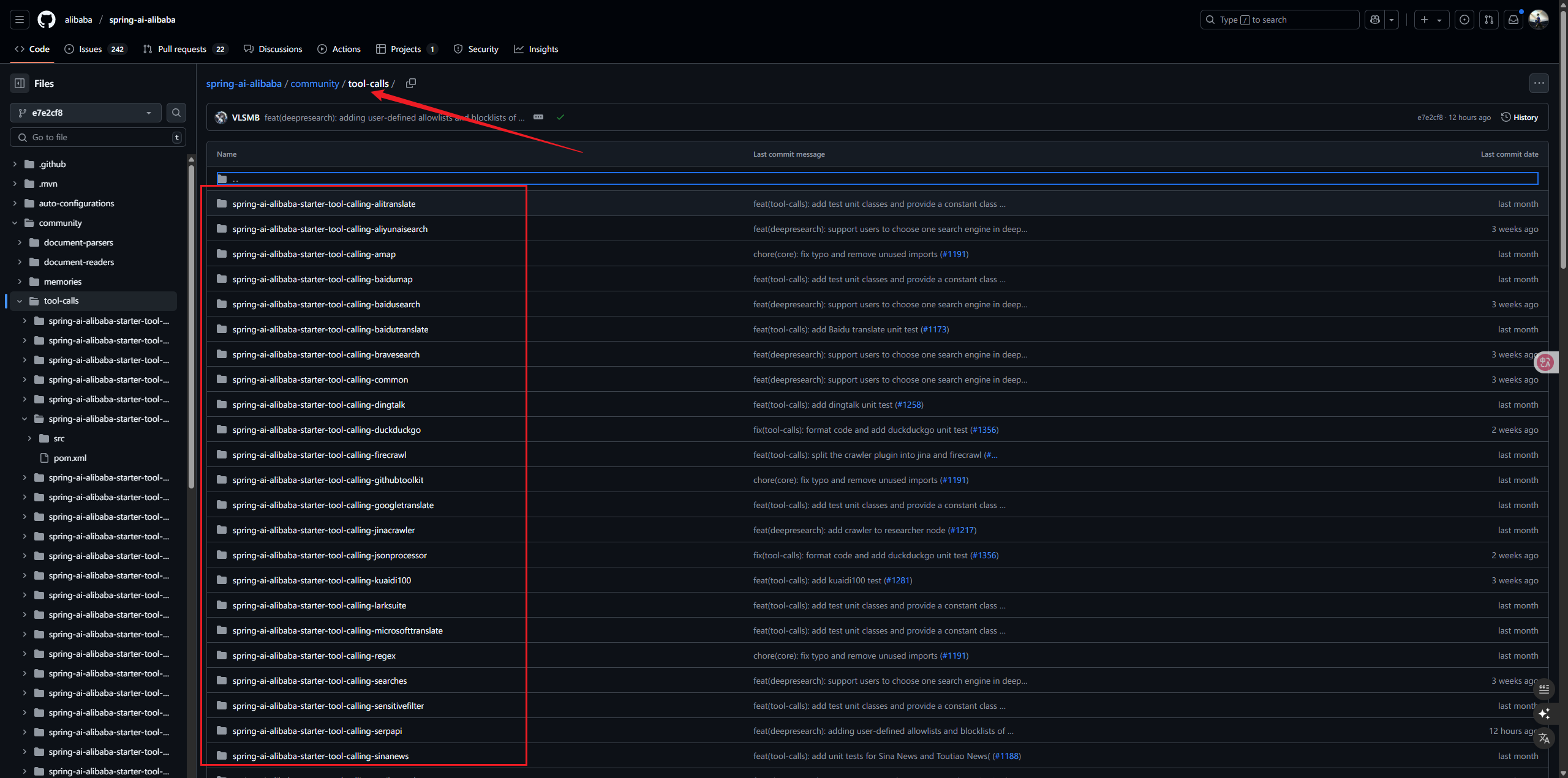Viewport: 1568px width, 778px height.
Task: Open the e7e2cf8 branch selector dropdown
Action: (86, 113)
